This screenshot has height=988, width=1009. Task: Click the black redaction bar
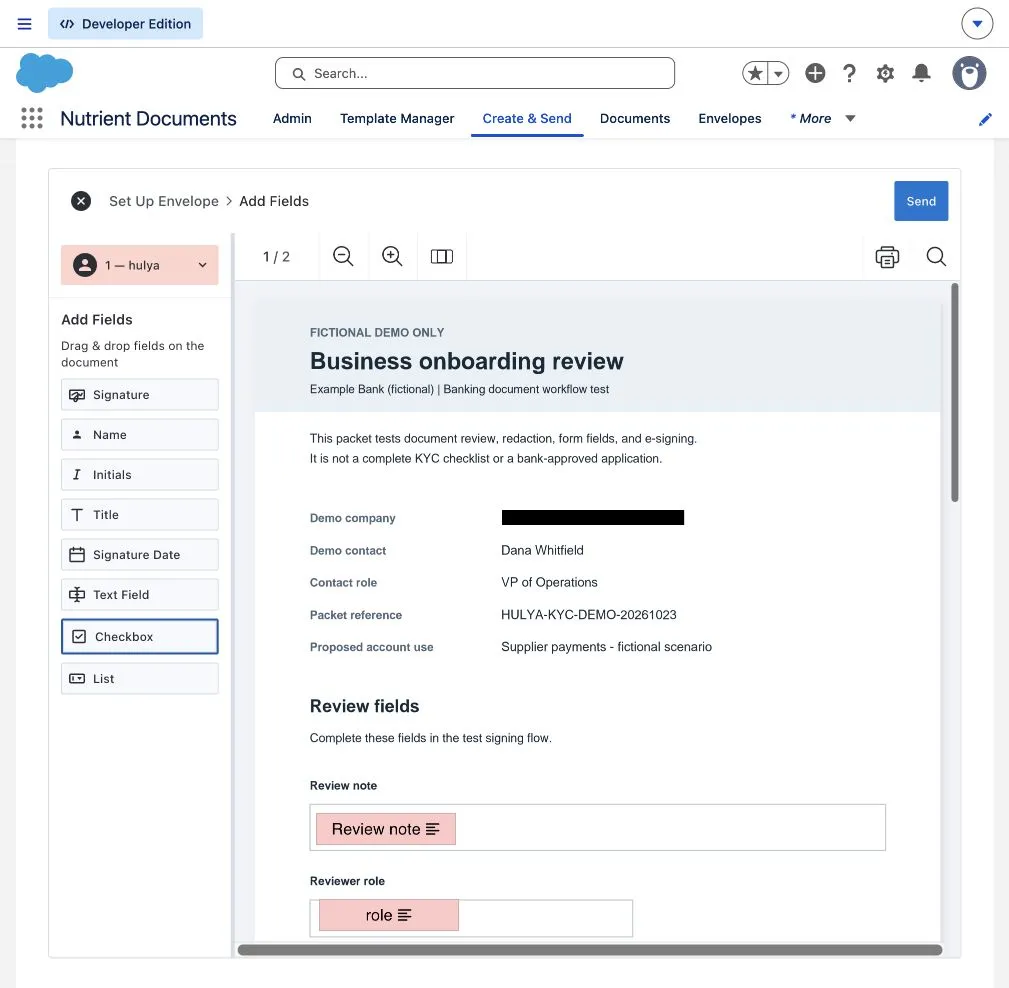pos(593,517)
